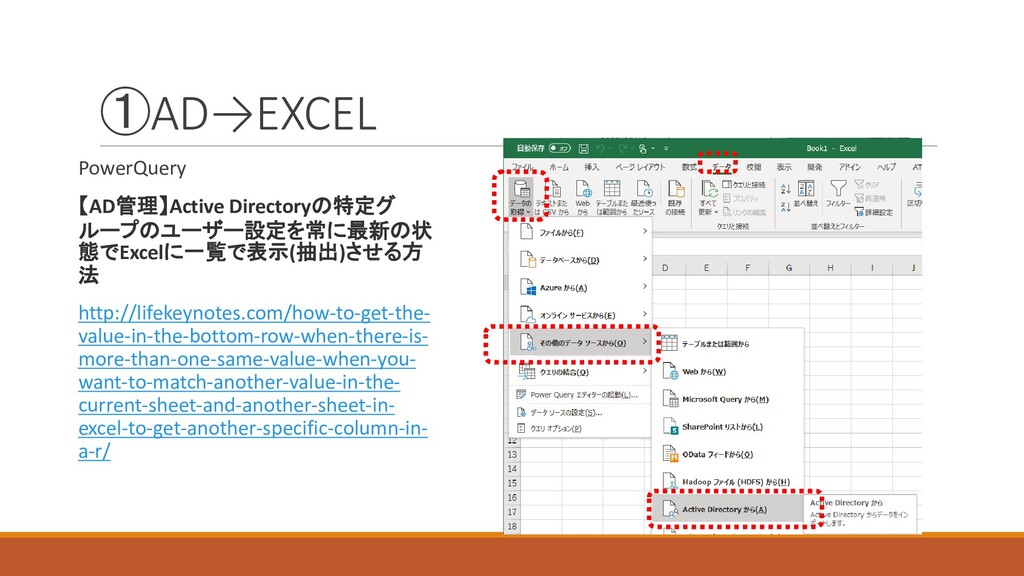Click the クリア filter button
The image size is (1024, 576).
click(867, 185)
